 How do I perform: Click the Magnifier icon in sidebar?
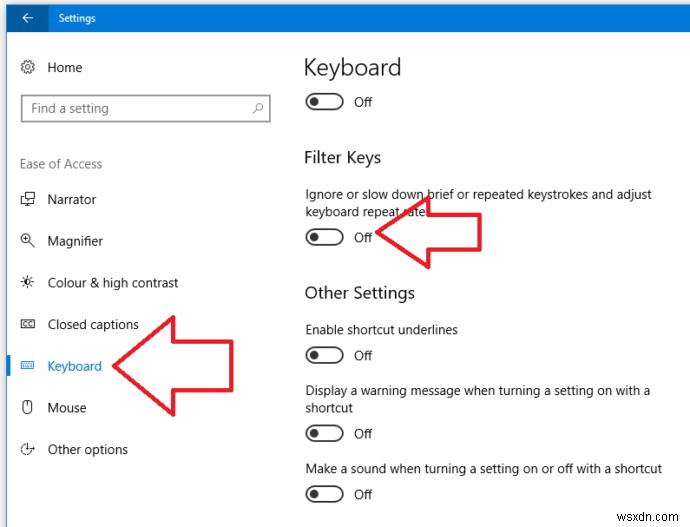(27, 241)
